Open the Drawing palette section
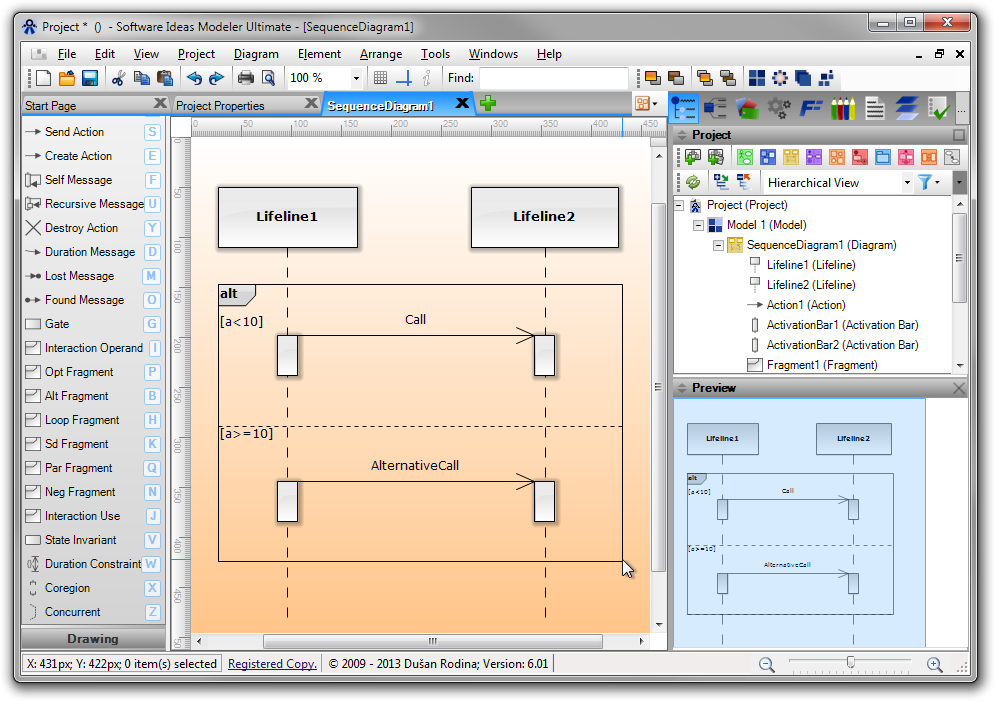The image size is (996, 702). point(93,638)
